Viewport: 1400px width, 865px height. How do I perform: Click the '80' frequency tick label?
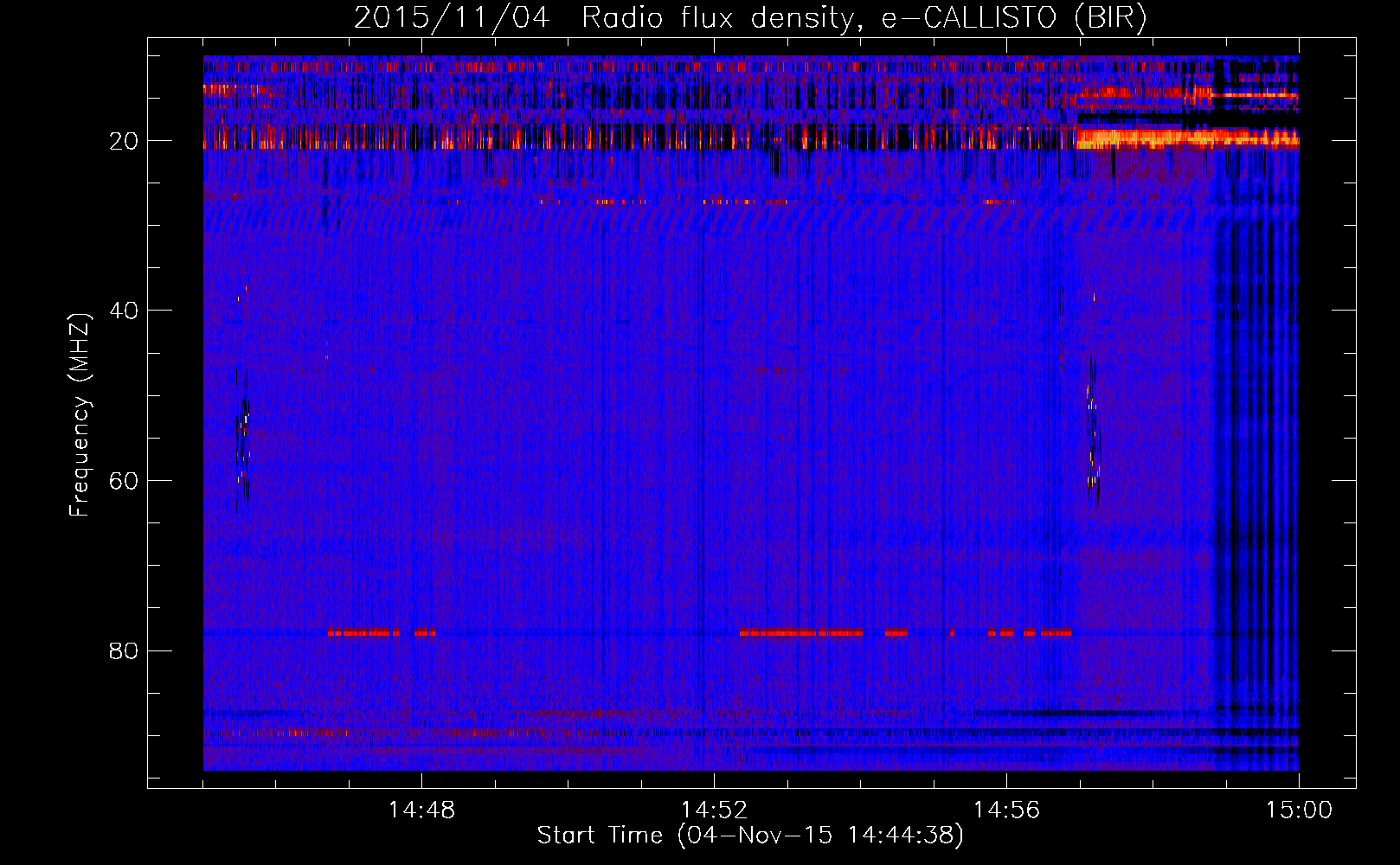[124, 650]
